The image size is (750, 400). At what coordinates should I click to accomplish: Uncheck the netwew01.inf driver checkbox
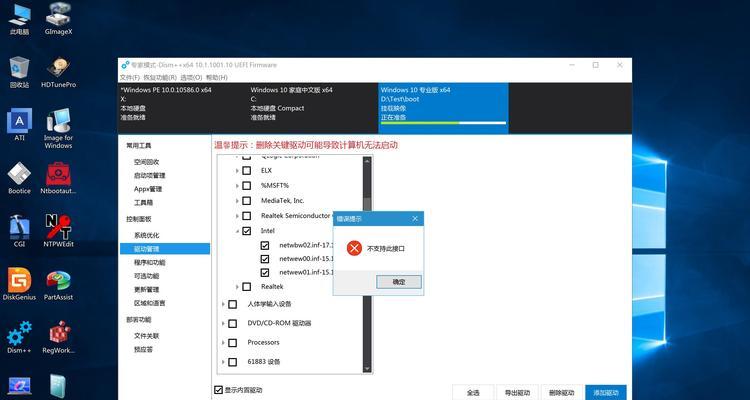coord(265,272)
